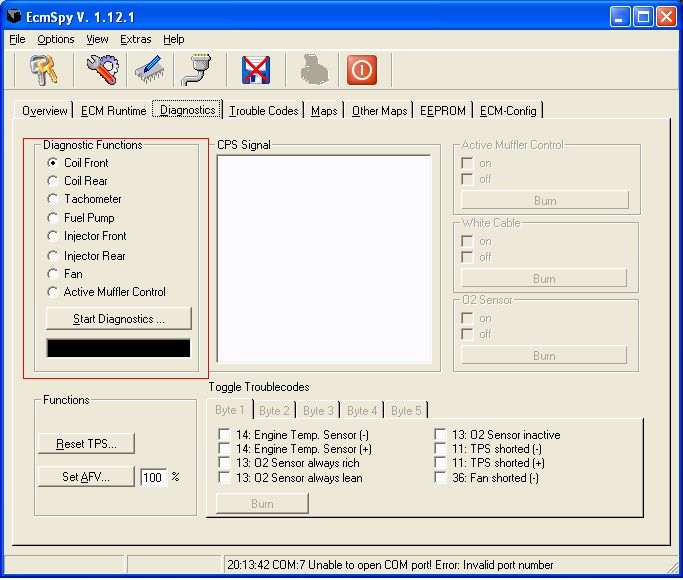683x580 pixels.
Task: Click Burn in Active Muffler Control group
Action: pyautogui.click(x=545, y=201)
